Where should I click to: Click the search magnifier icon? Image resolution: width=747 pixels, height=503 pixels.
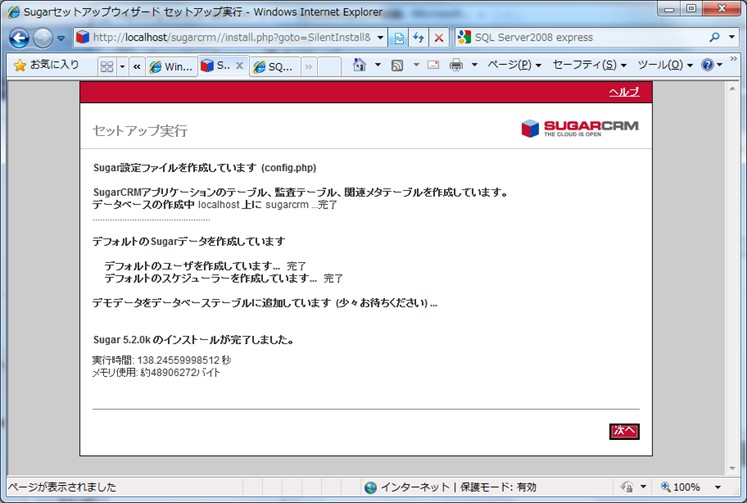(x=715, y=37)
